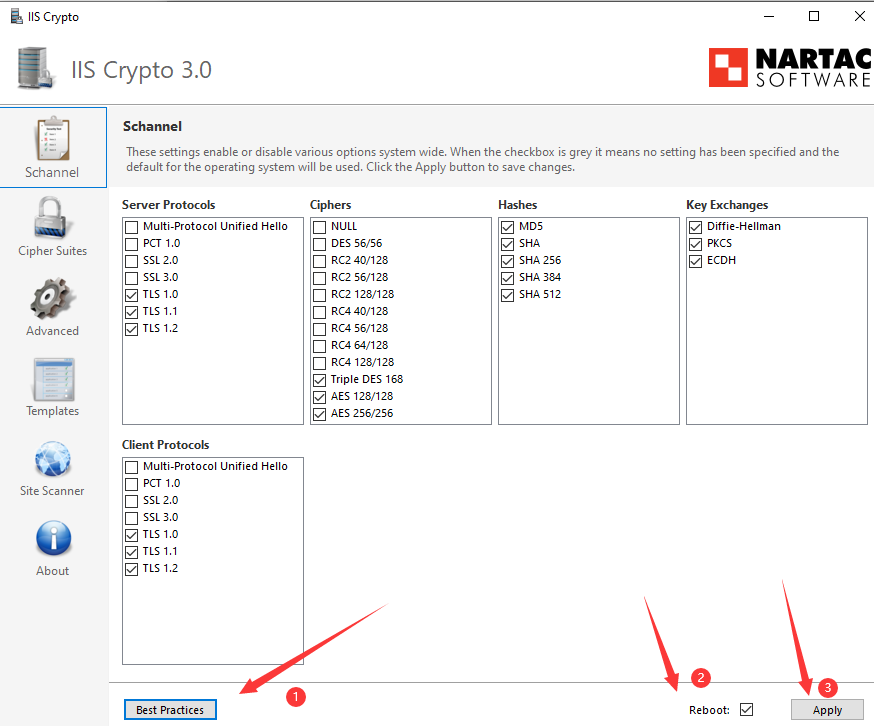Enable the RC4 128/128 cipher checkbox
Viewport: 874px width, 726px height.
point(319,363)
